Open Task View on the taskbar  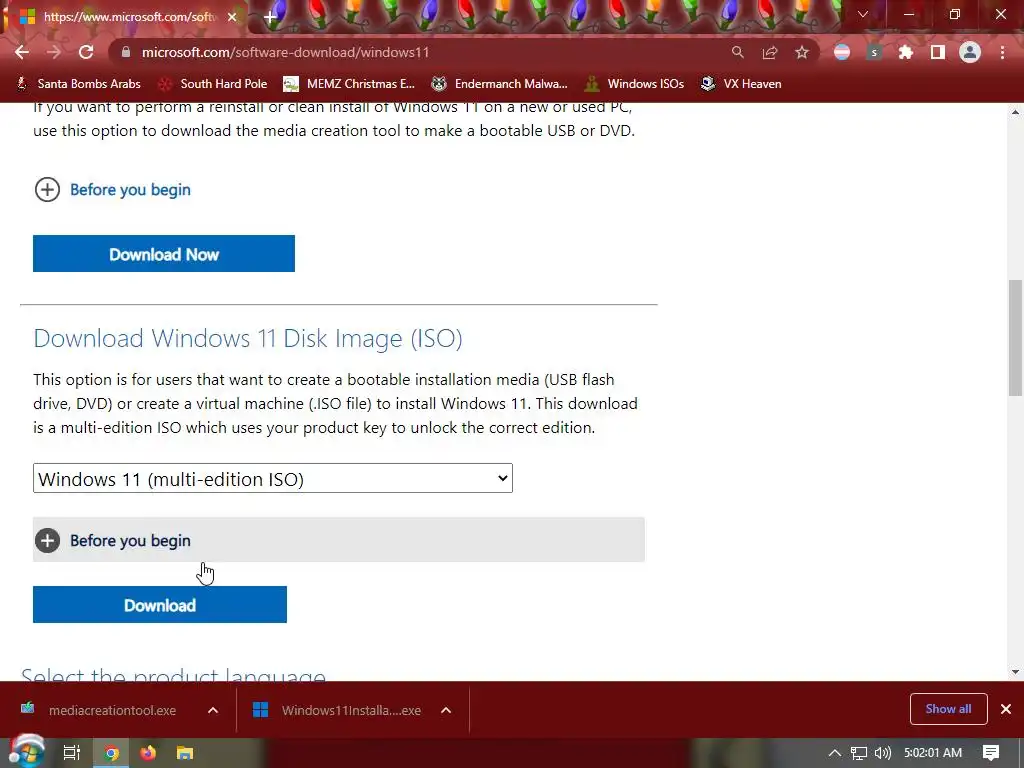71,753
